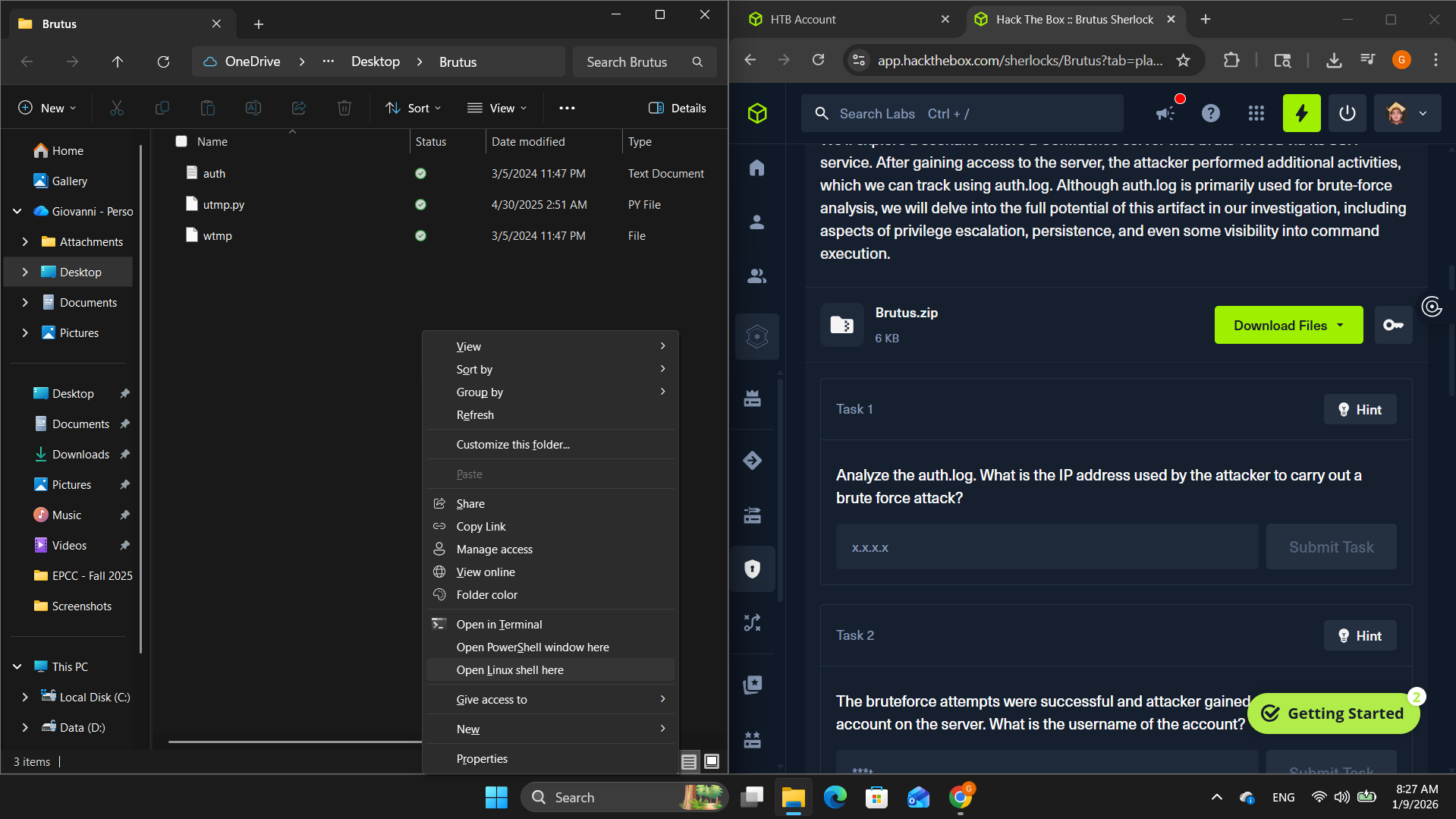1456x819 pixels.
Task: Open Chrome Extensions puzzle icon
Action: coord(1231,60)
